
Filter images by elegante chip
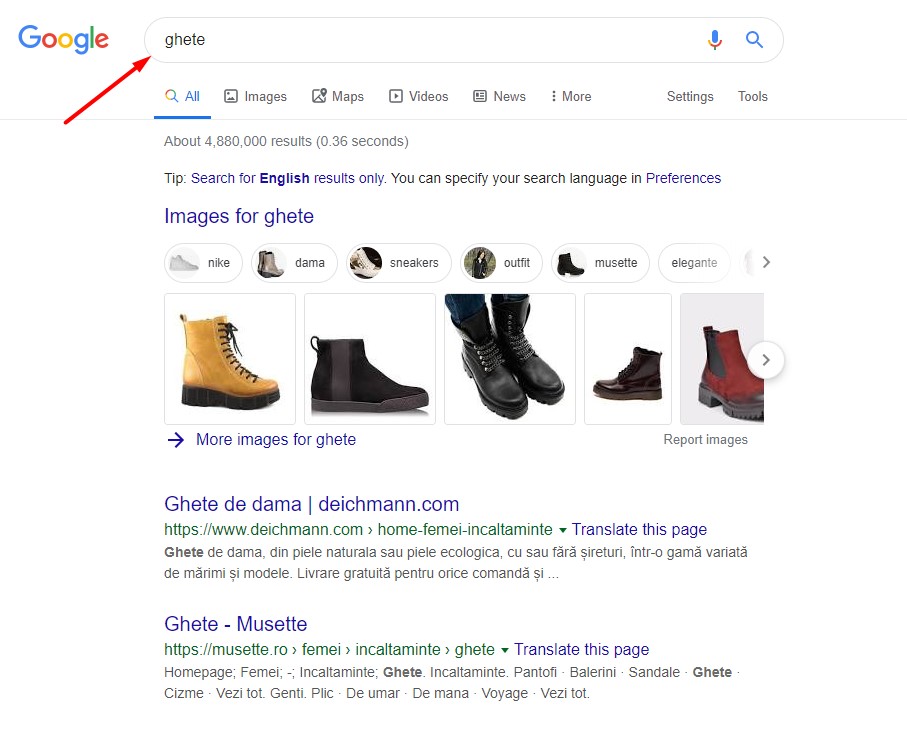(x=694, y=263)
